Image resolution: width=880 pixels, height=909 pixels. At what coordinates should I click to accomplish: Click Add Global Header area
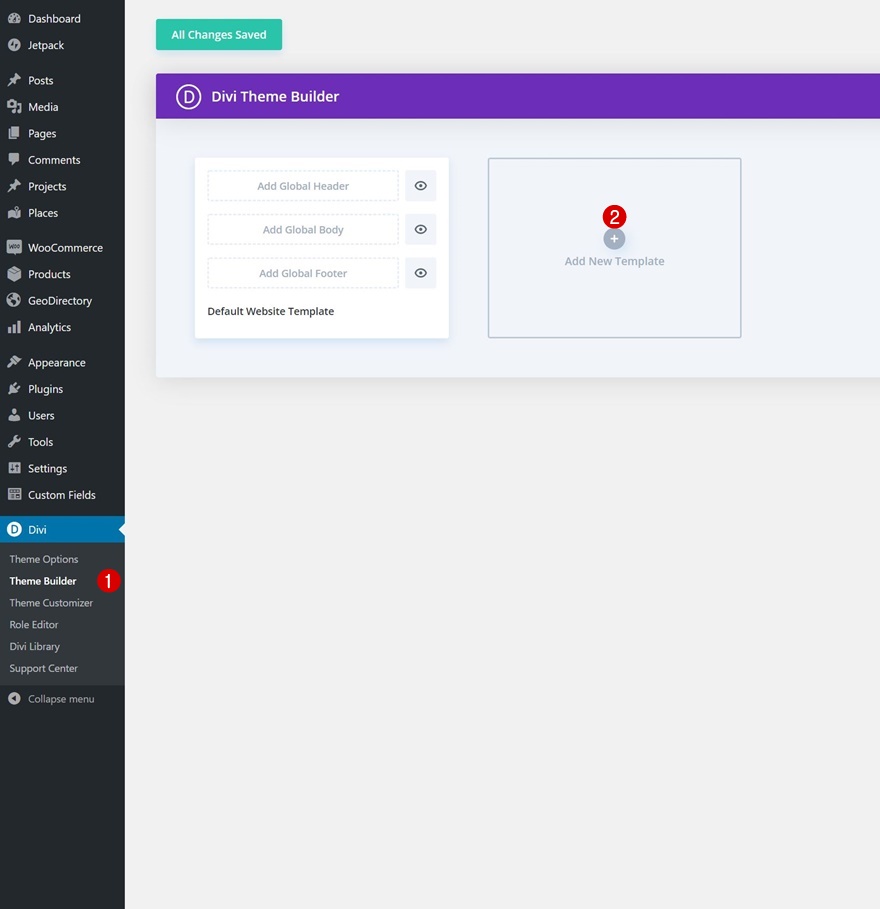click(x=303, y=186)
